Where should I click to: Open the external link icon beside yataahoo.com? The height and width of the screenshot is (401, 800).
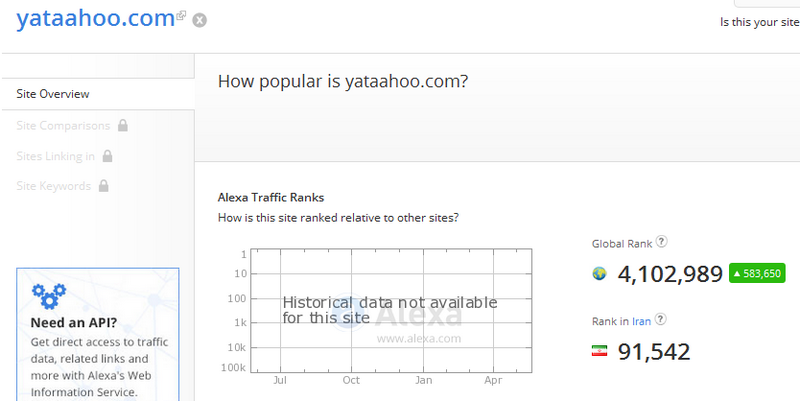[x=181, y=15]
